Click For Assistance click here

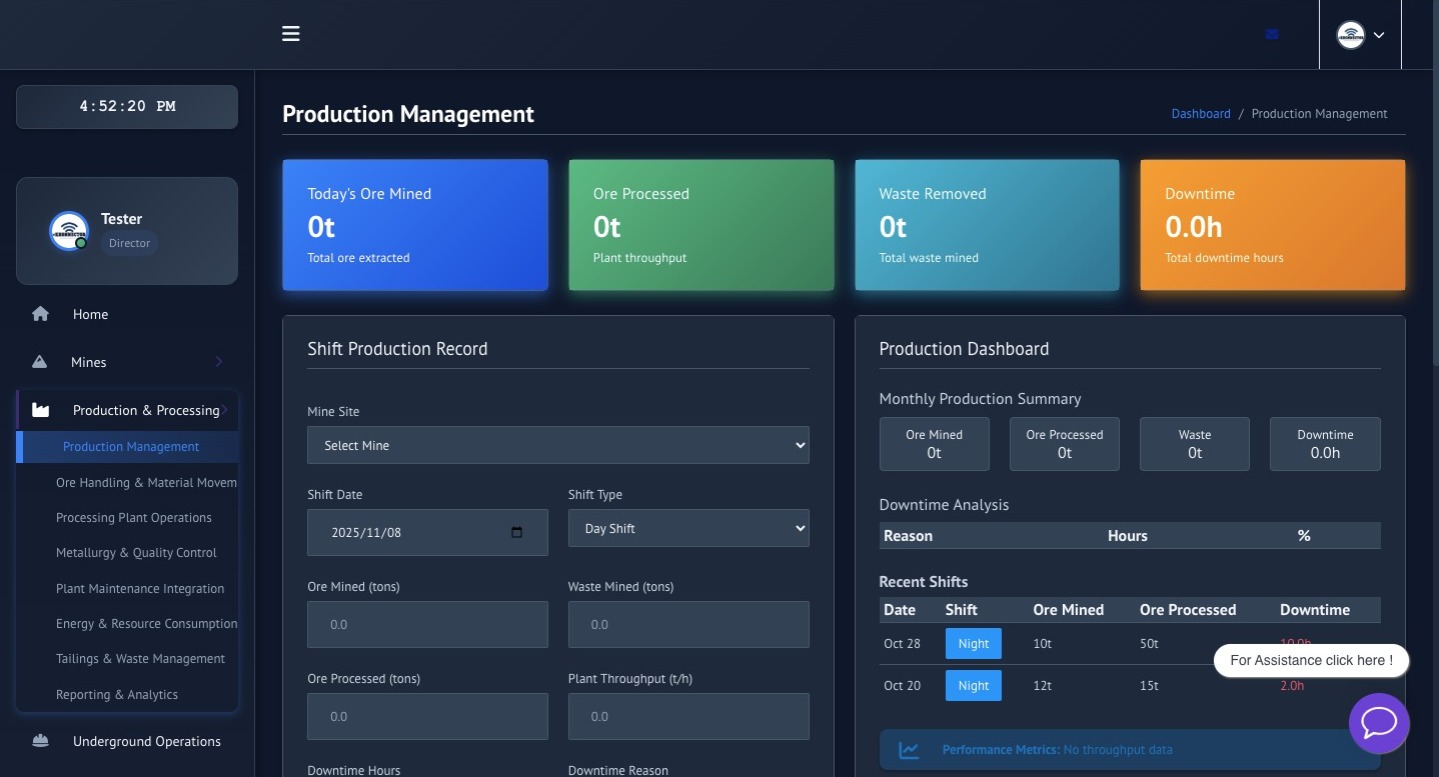tap(1310, 660)
